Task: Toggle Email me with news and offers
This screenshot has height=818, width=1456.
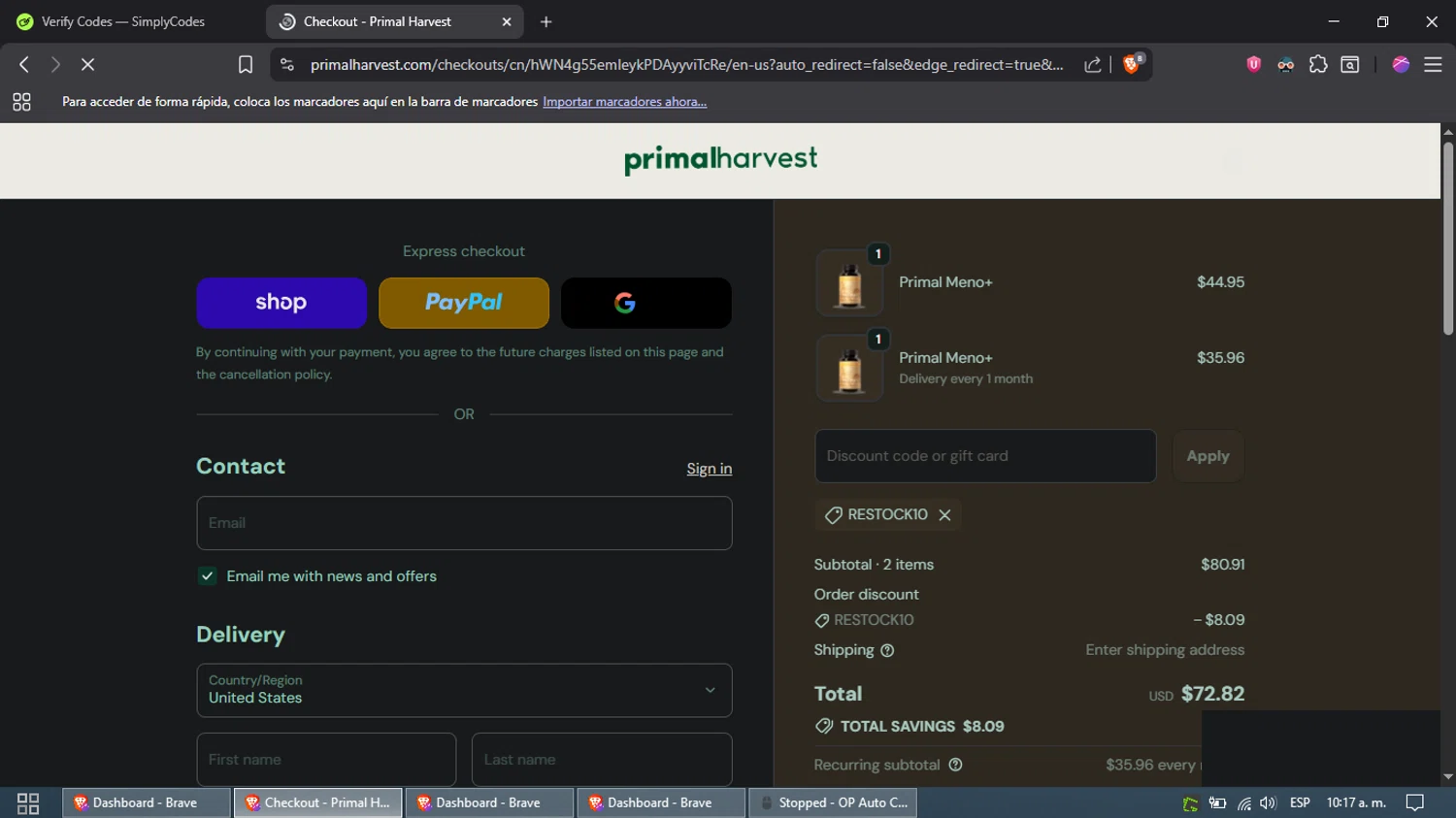Action: [x=208, y=576]
